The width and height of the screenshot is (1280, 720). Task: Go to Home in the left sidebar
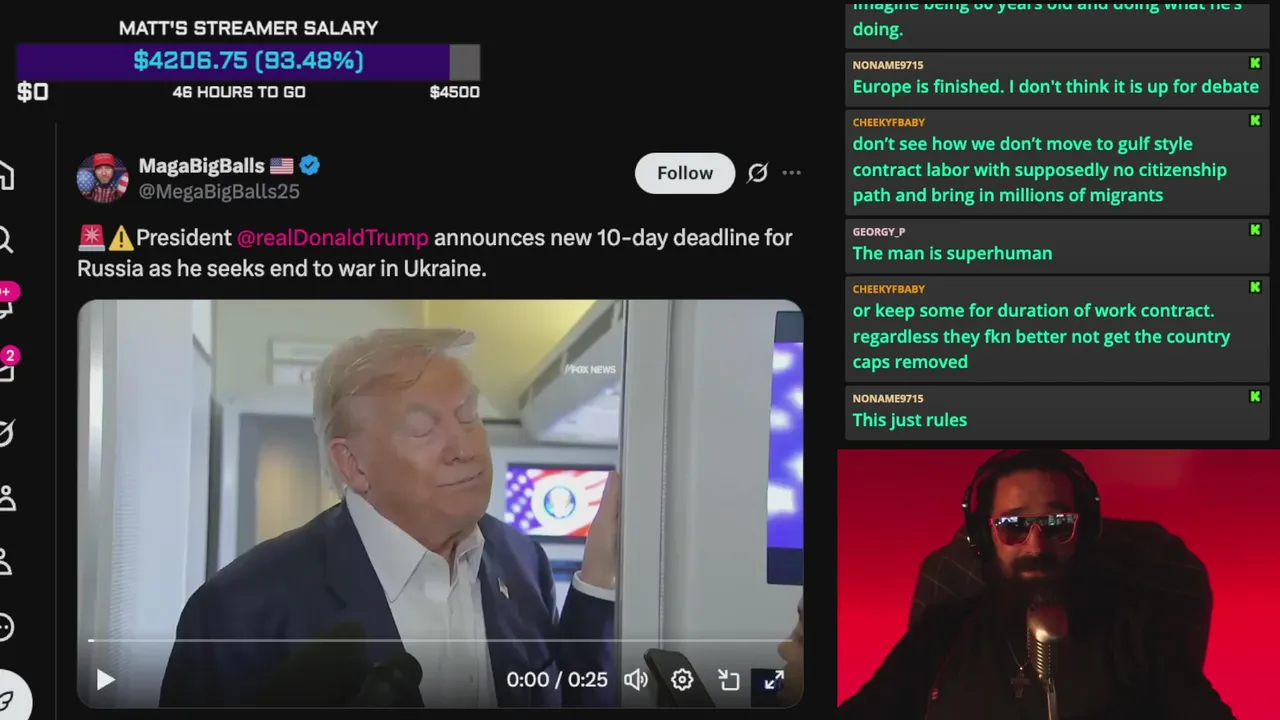pyautogui.click(x=6, y=176)
